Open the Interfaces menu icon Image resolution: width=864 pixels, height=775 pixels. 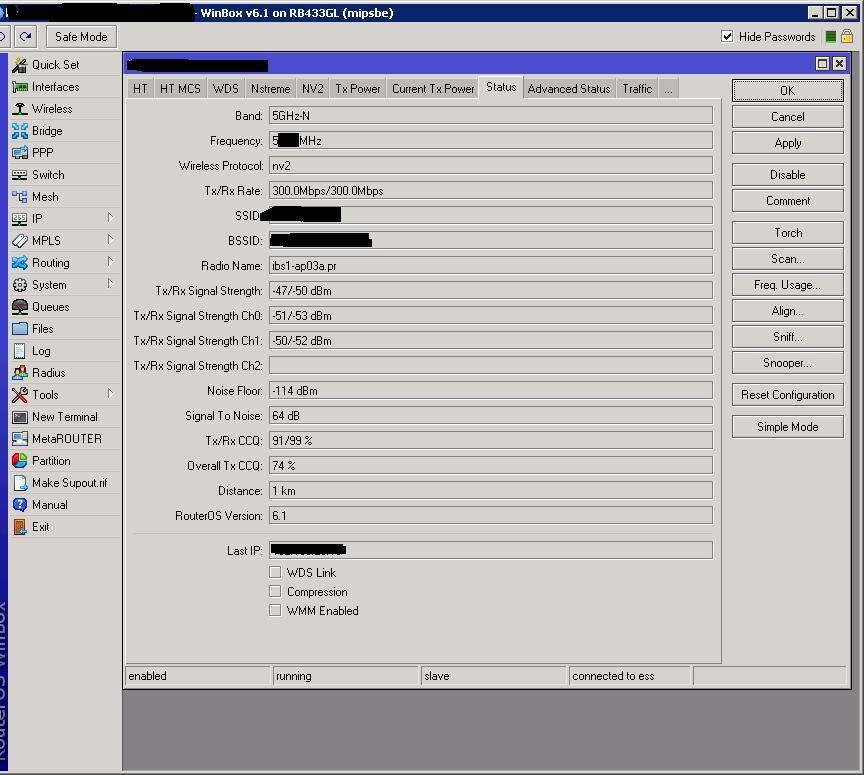tap(20, 87)
